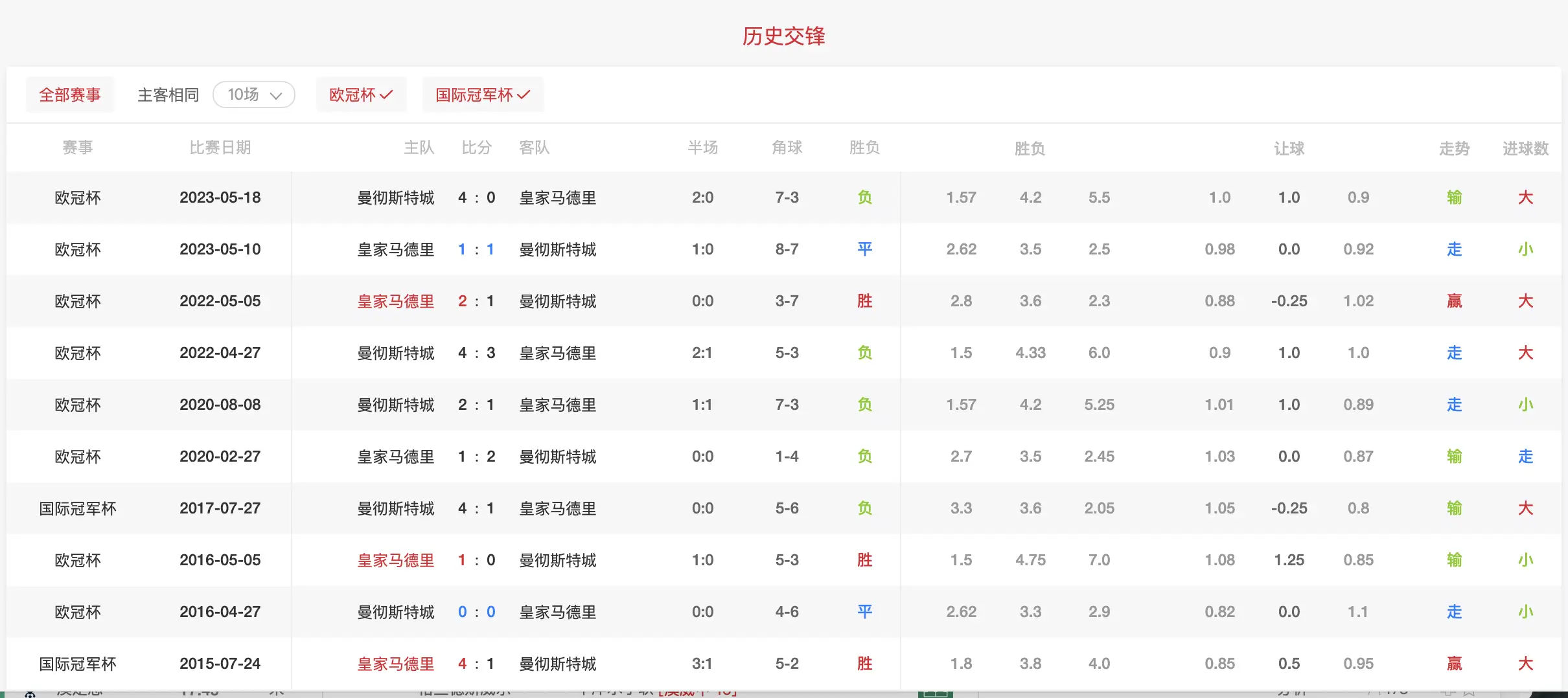Click the 输 trend in 2023-05-18 row
Viewport: 1568px width, 698px height.
1455,197
